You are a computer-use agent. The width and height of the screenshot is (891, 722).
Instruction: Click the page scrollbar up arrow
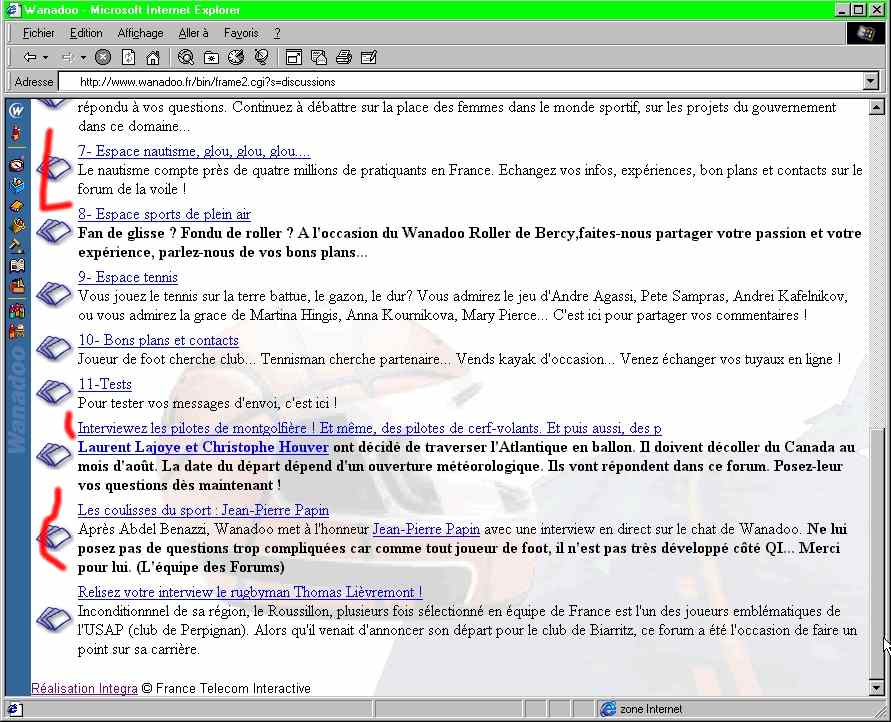876,107
